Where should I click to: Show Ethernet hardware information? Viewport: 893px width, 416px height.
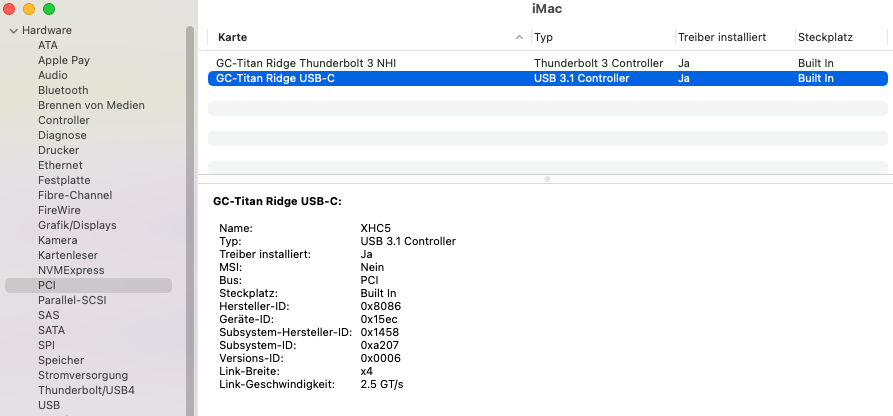coord(60,165)
